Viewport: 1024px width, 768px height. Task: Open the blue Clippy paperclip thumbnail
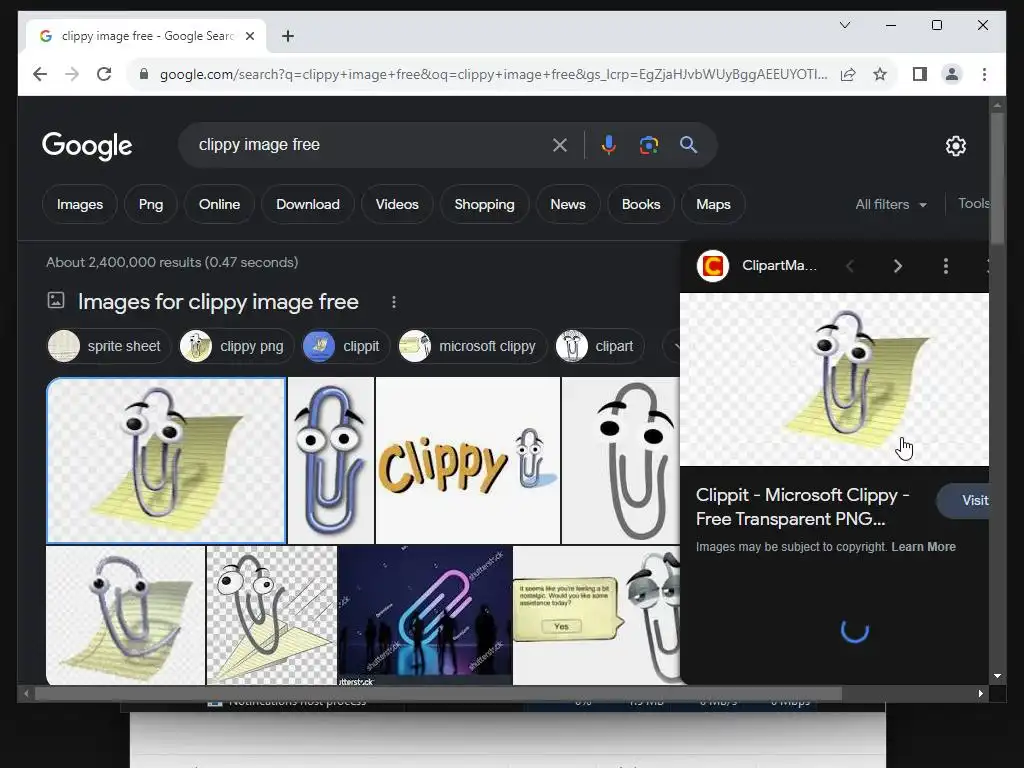point(331,460)
